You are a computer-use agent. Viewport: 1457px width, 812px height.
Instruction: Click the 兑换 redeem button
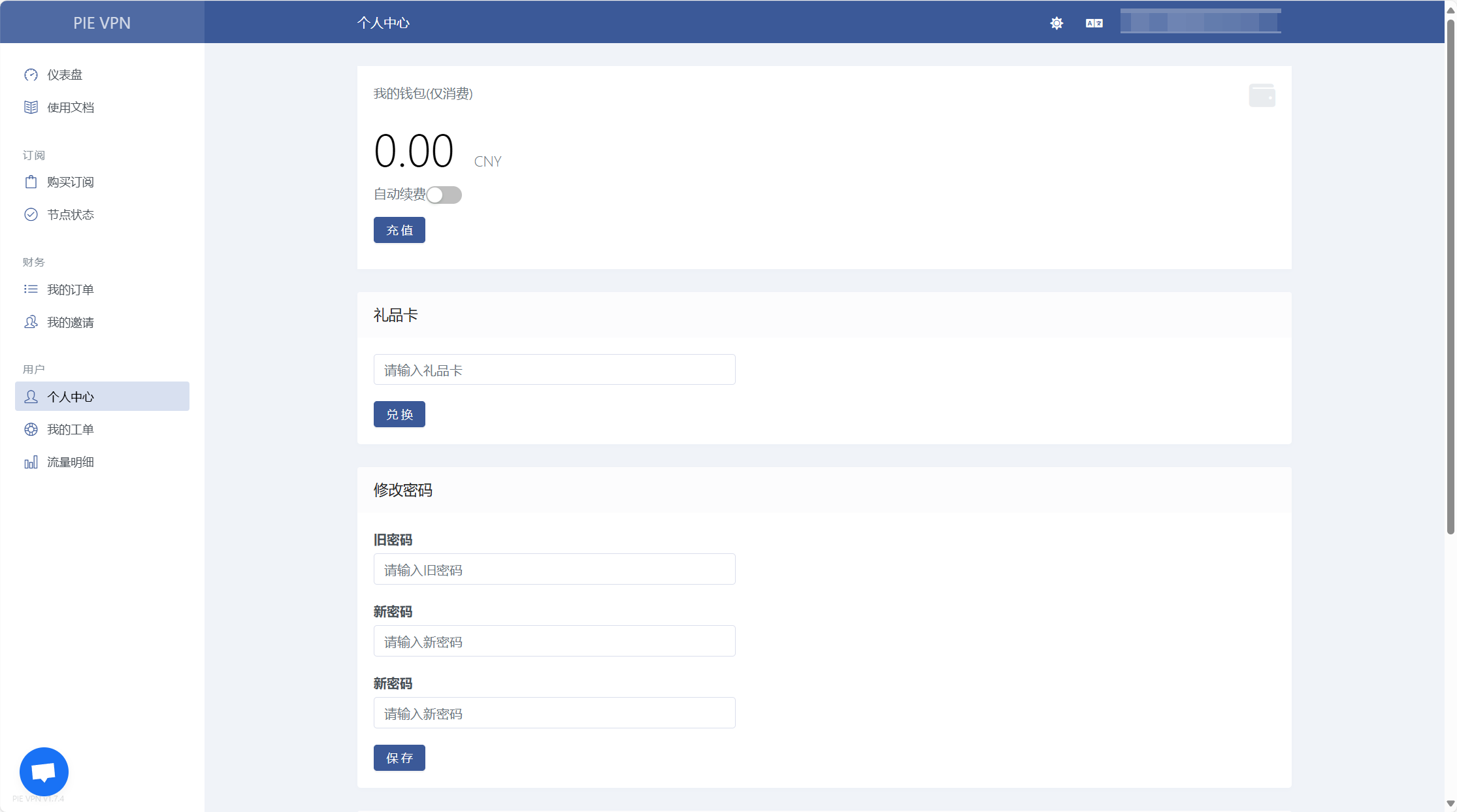pyautogui.click(x=399, y=414)
